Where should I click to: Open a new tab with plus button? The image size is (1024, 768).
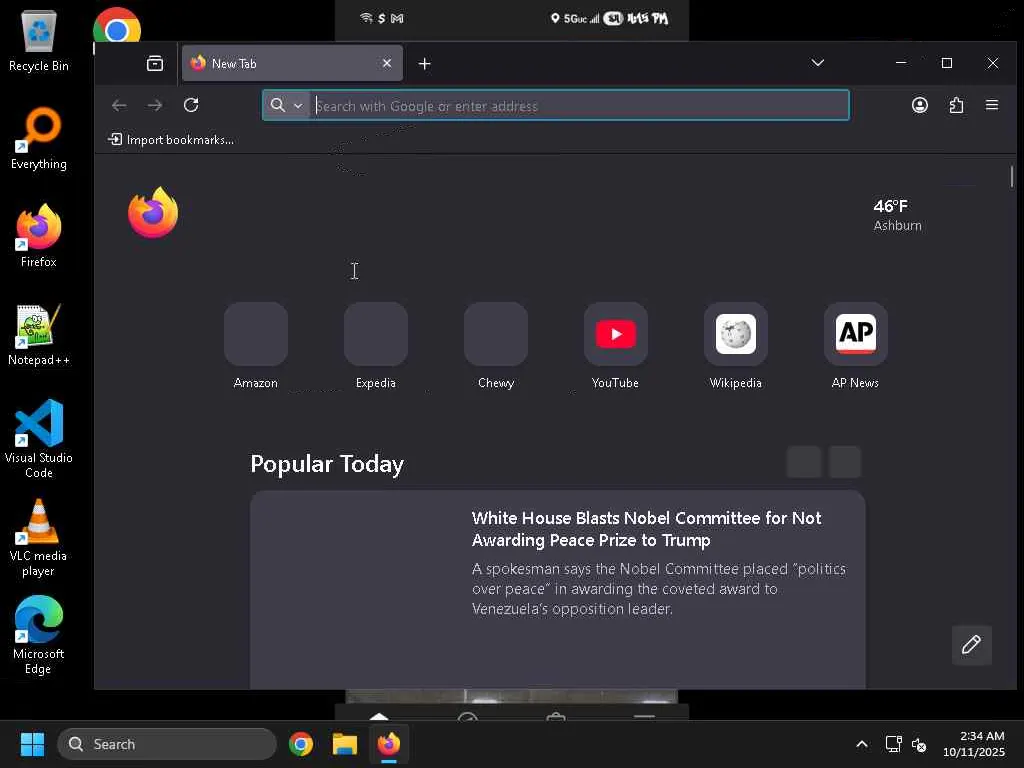click(424, 63)
